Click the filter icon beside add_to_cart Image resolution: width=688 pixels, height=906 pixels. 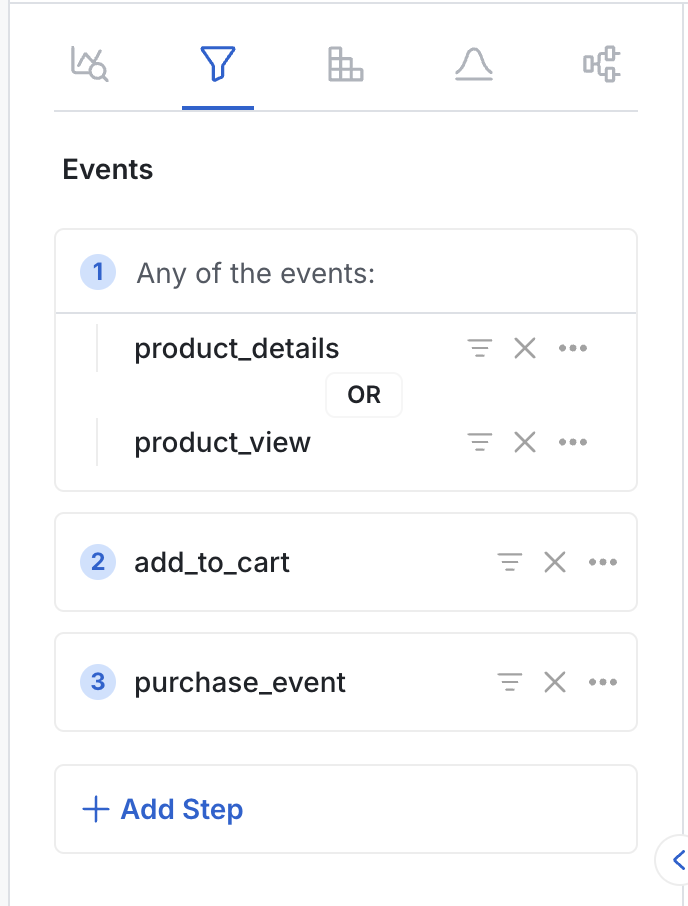[x=510, y=562]
